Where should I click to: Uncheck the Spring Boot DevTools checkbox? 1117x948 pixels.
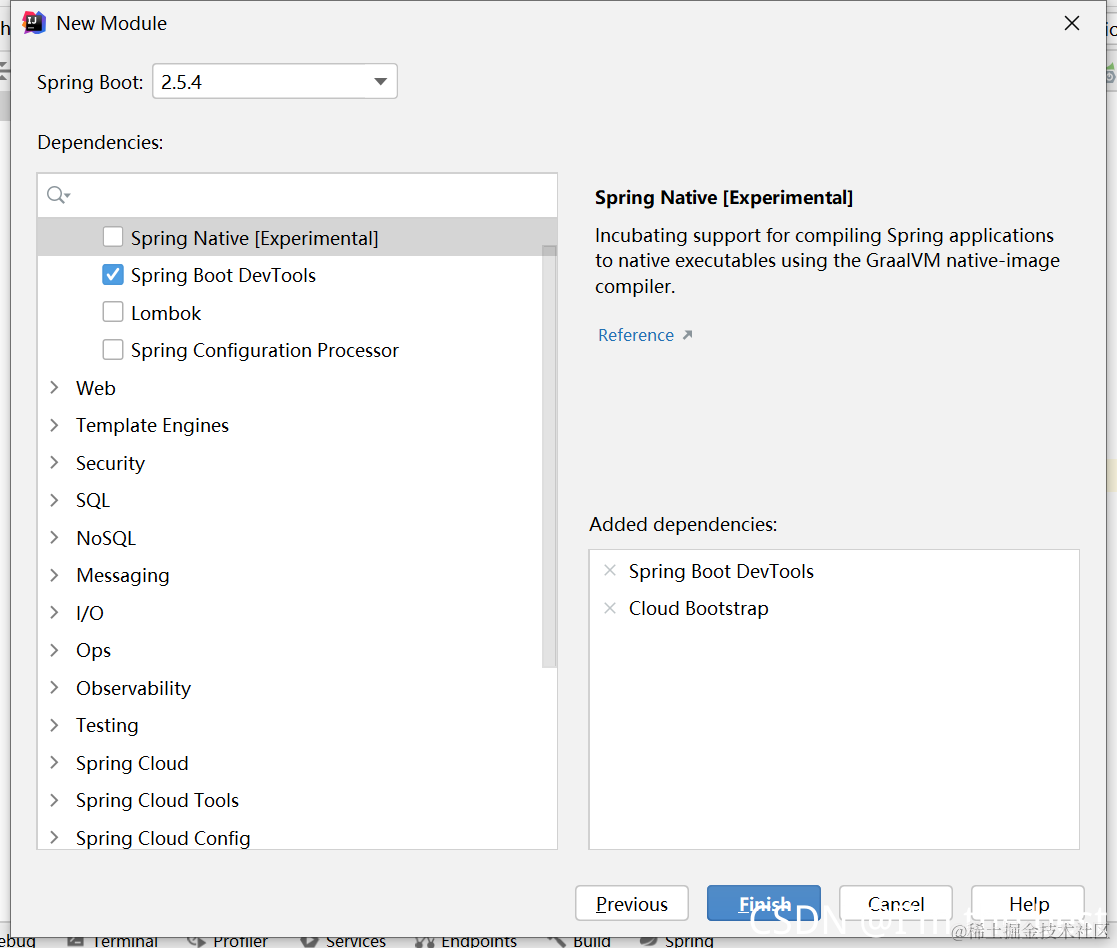click(113, 275)
